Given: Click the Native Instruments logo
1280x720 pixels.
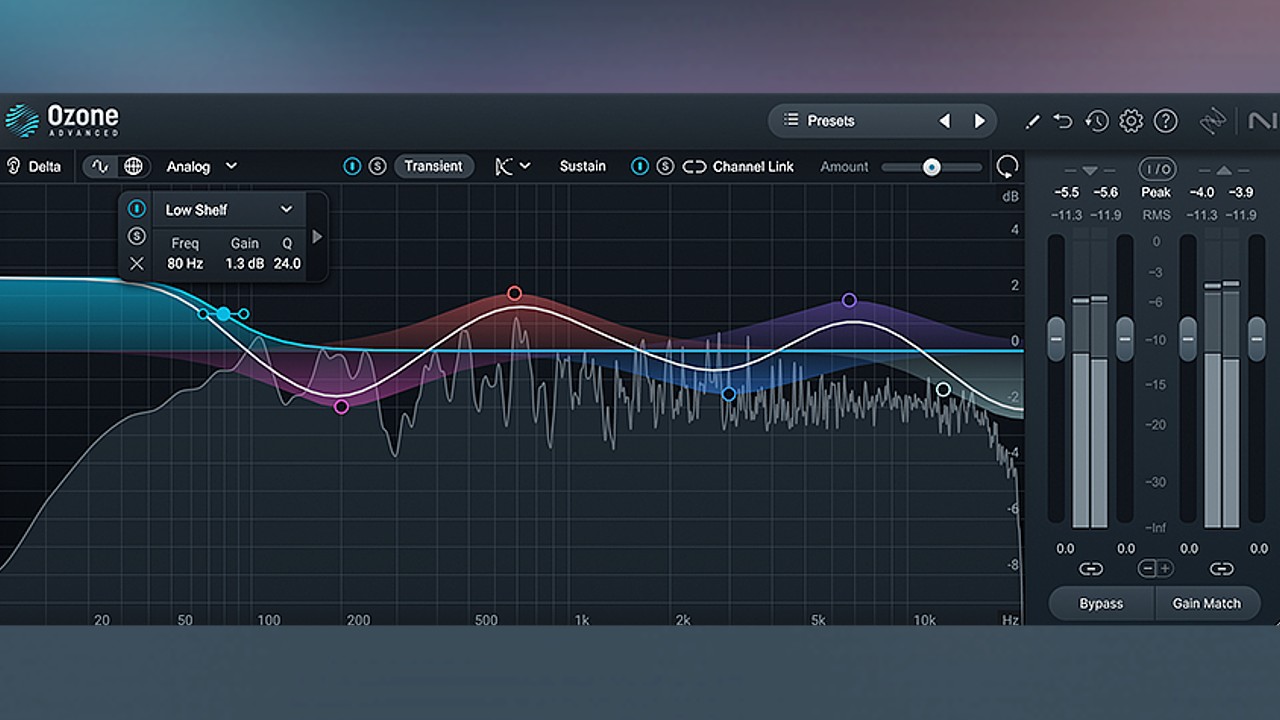Looking at the screenshot, I should pos(1262,121).
